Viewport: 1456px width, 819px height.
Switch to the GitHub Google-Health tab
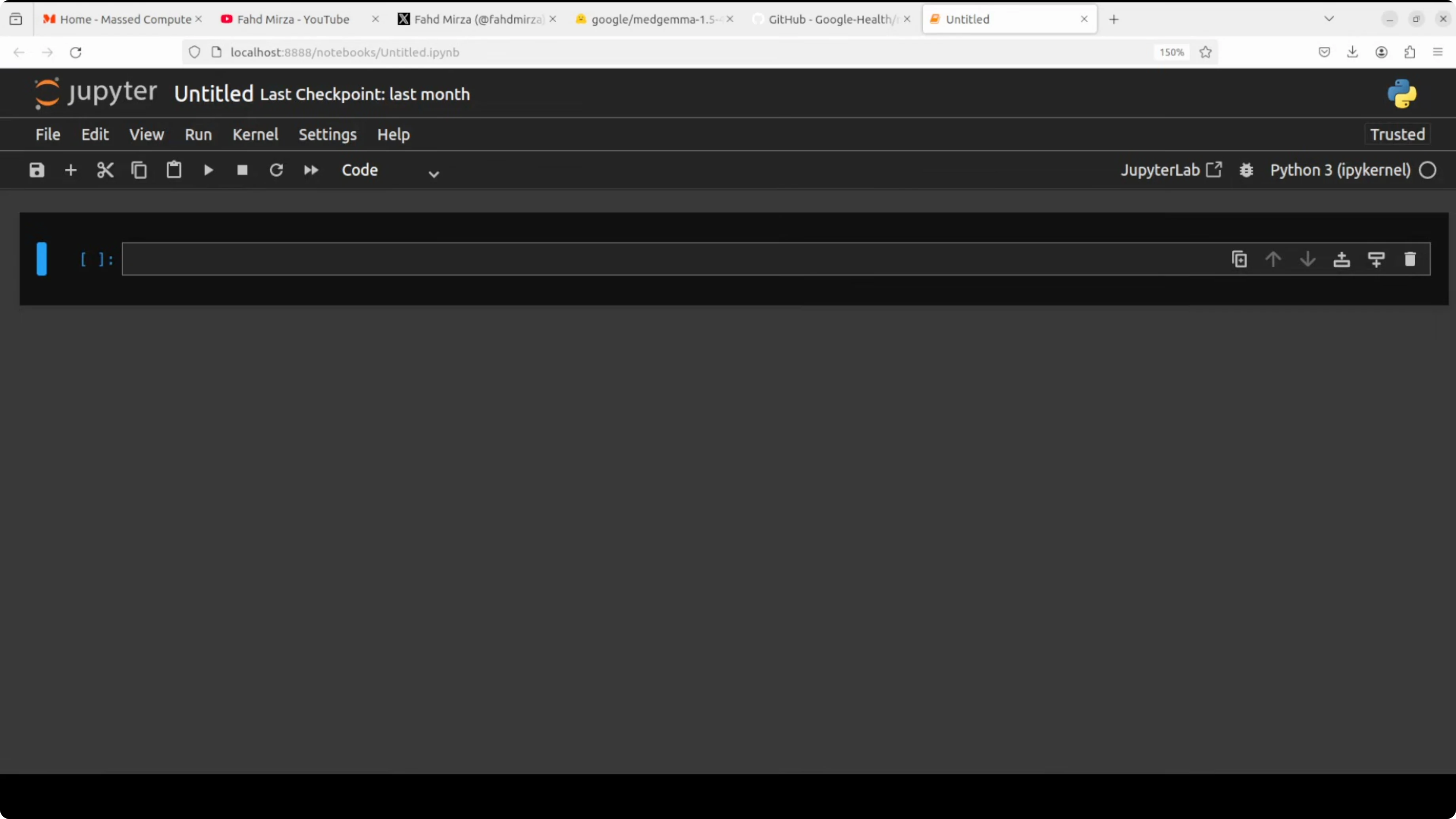click(829, 19)
